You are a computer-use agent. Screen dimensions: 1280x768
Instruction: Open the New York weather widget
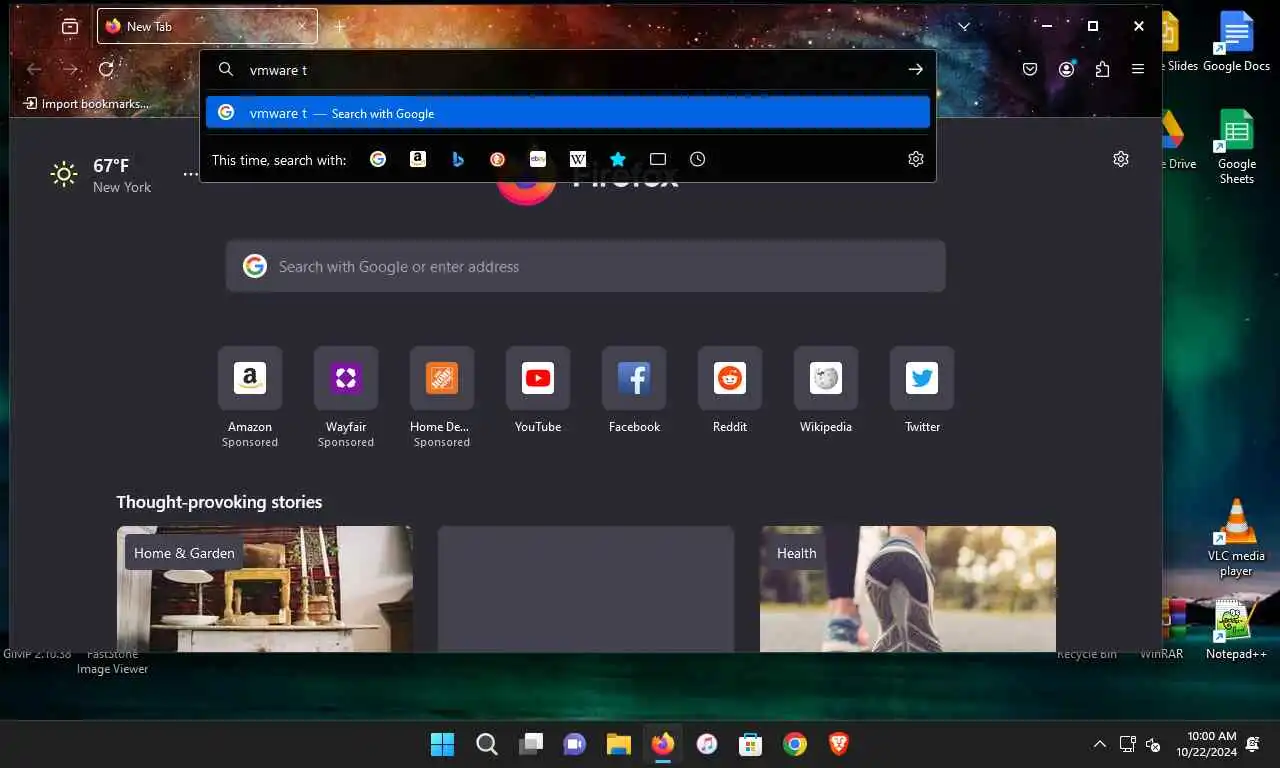(x=101, y=175)
